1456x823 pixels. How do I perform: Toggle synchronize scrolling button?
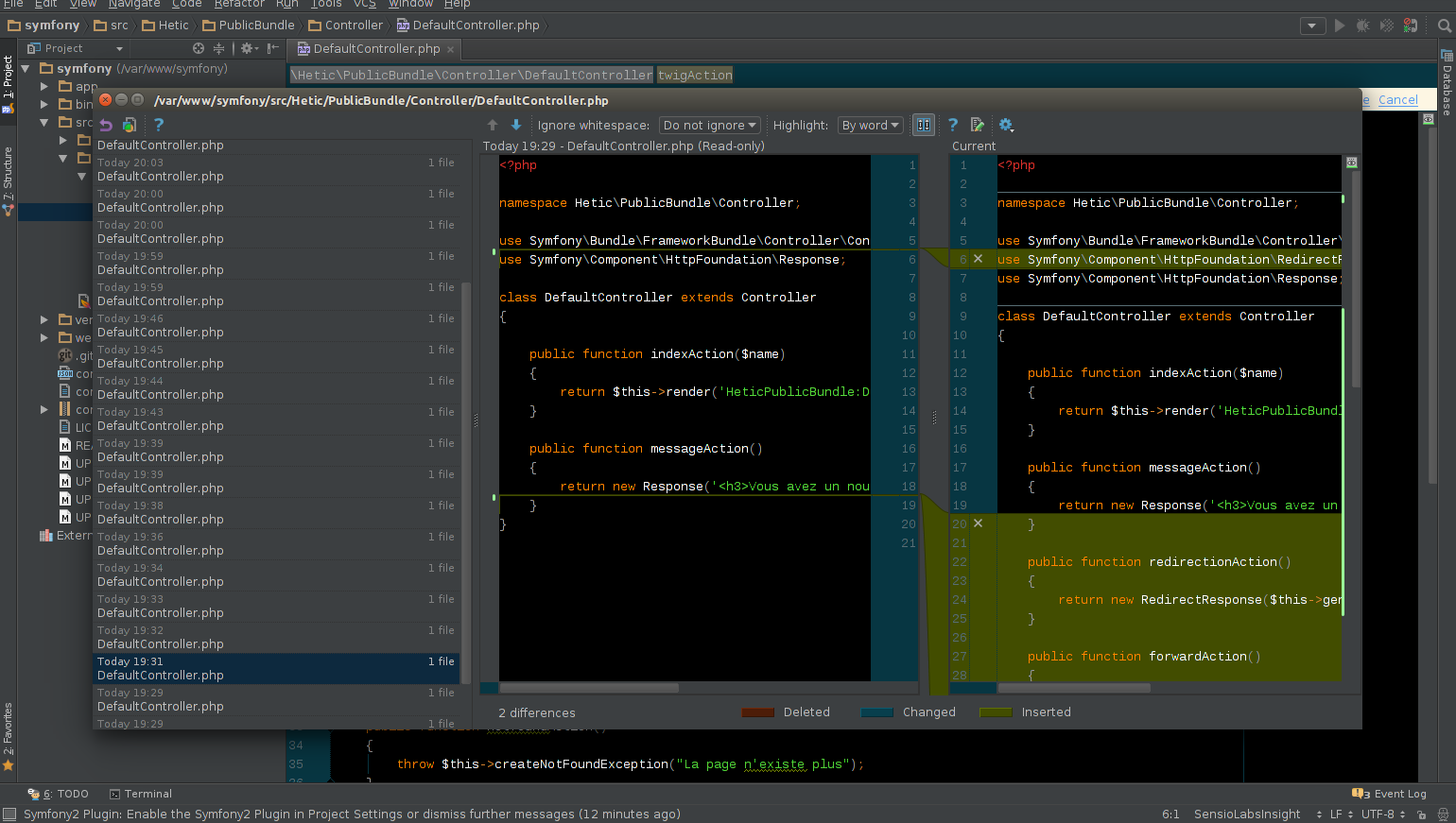click(924, 125)
